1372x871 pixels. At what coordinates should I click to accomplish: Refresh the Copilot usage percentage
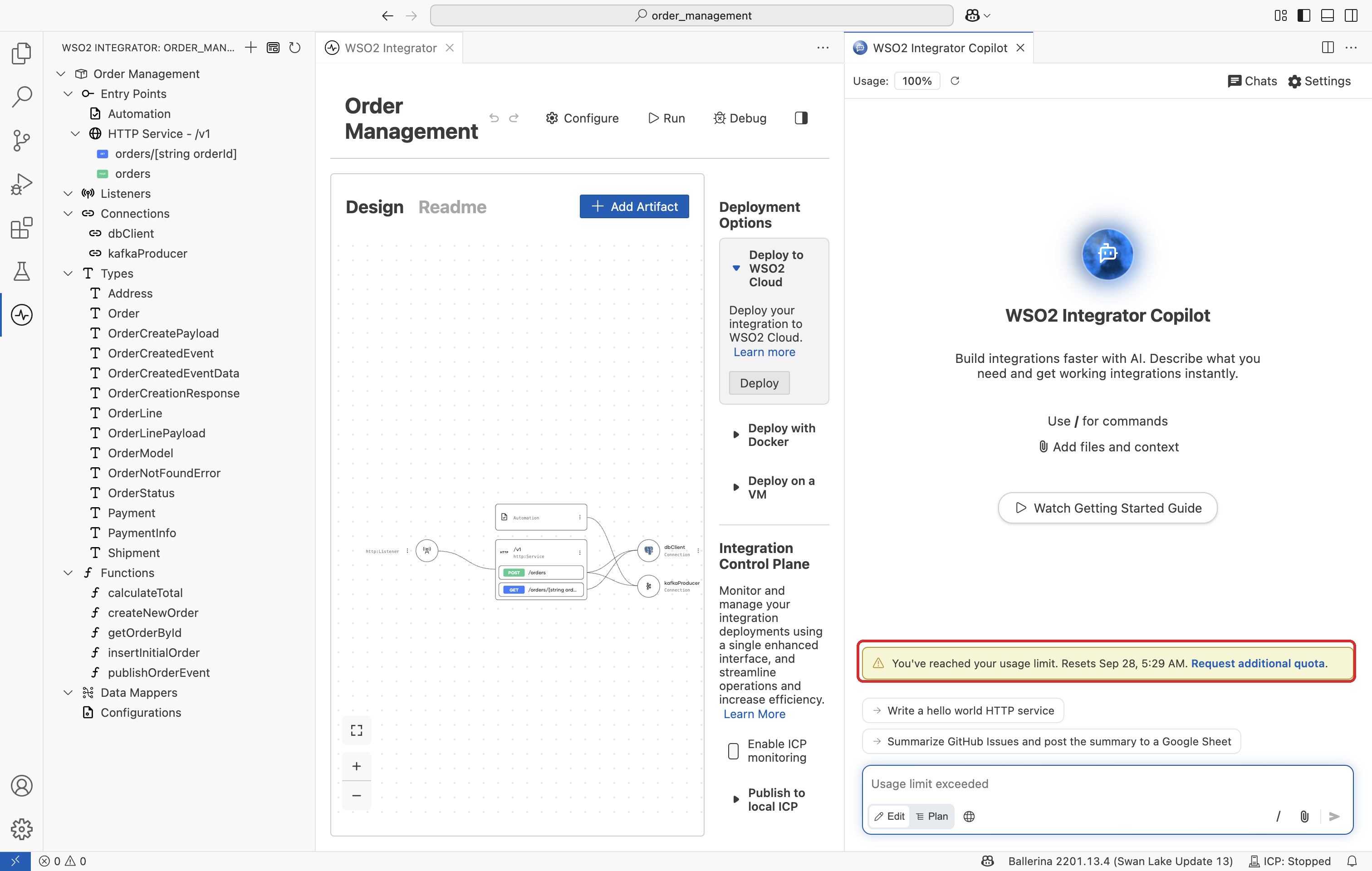click(955, 81)
